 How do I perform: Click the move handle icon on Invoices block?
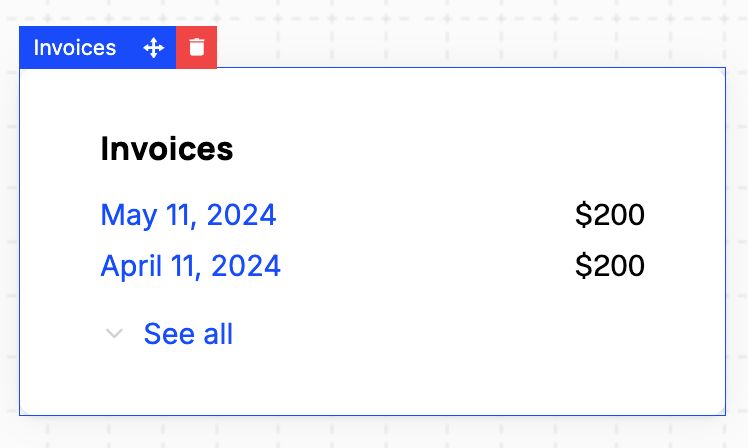pyautogui.click(x=153, y=48)
